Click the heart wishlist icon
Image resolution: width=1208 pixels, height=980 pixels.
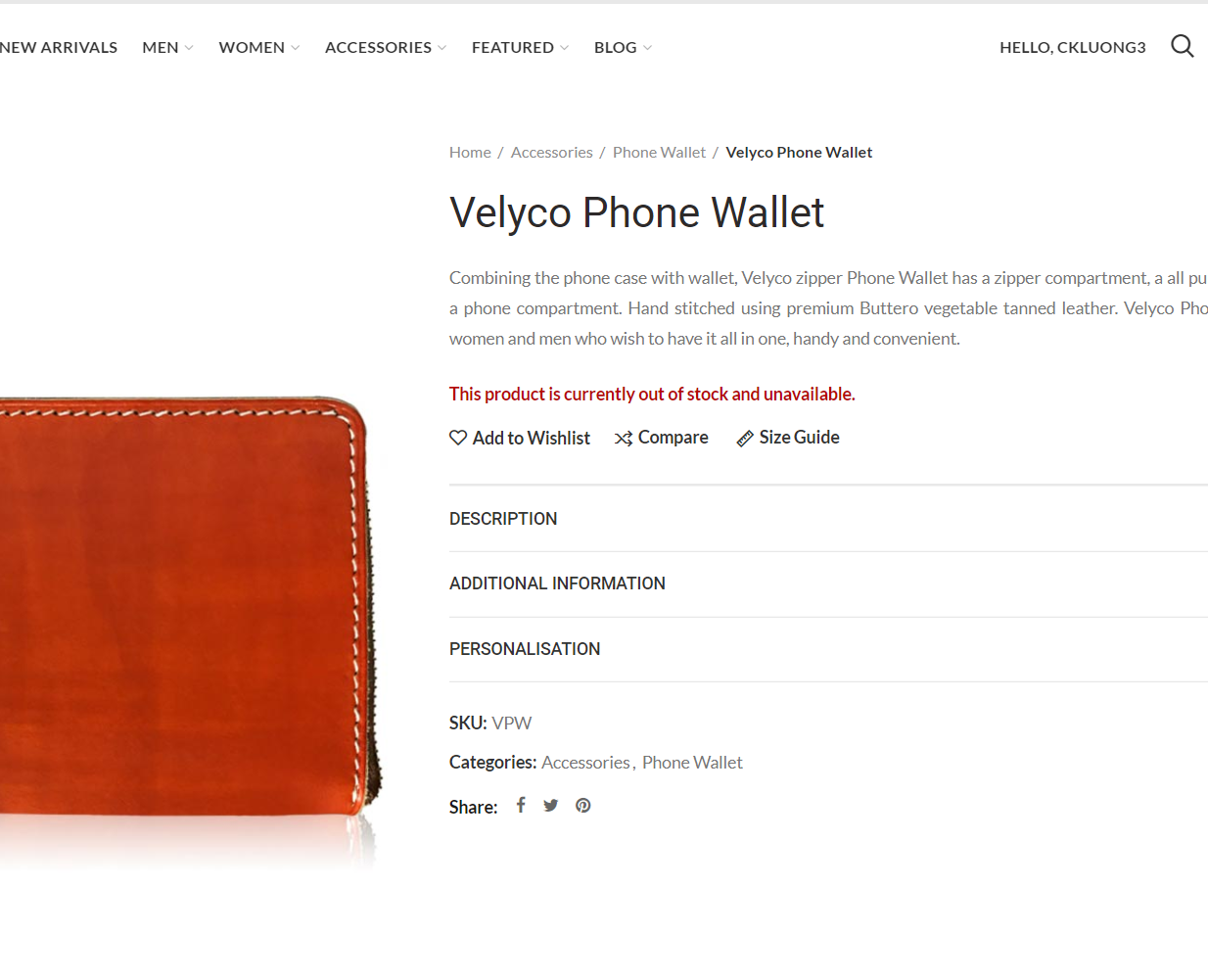point(458,438)
